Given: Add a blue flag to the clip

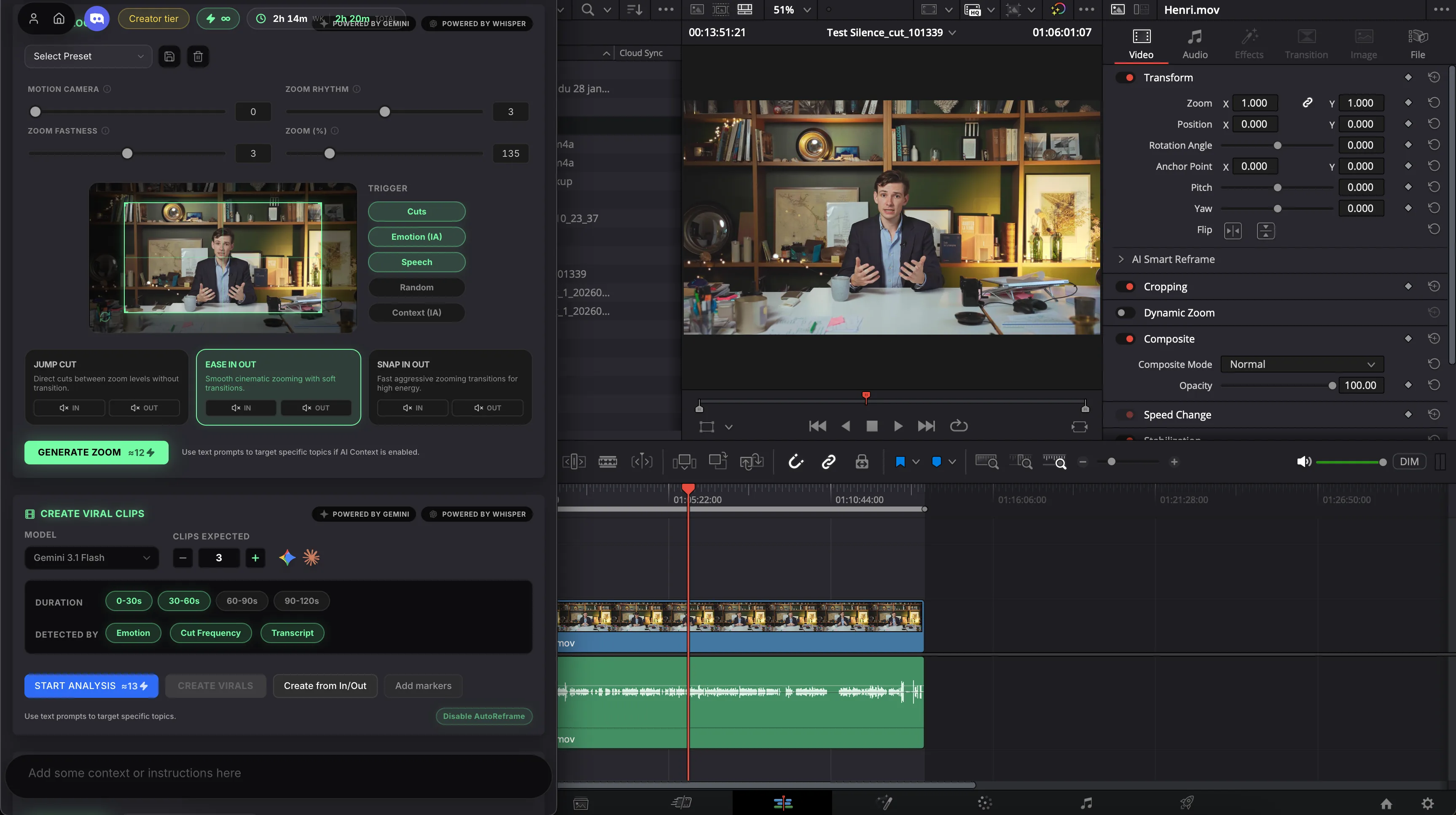Looking at the screenshot, I should 900,462.
